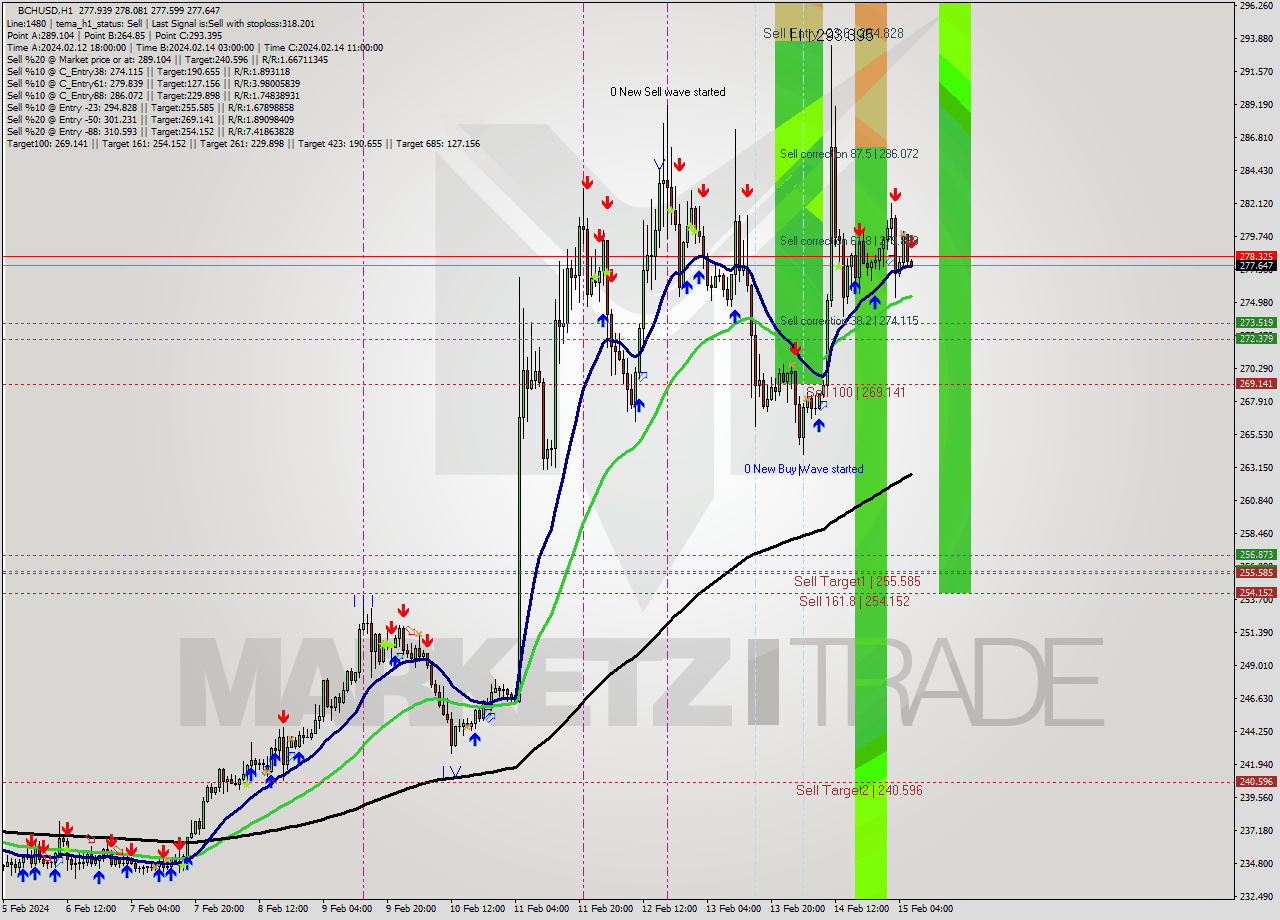Click the '6 Feb 12:00' time axis label
The image size is (1280, 920).
click(x=90, y=909)
